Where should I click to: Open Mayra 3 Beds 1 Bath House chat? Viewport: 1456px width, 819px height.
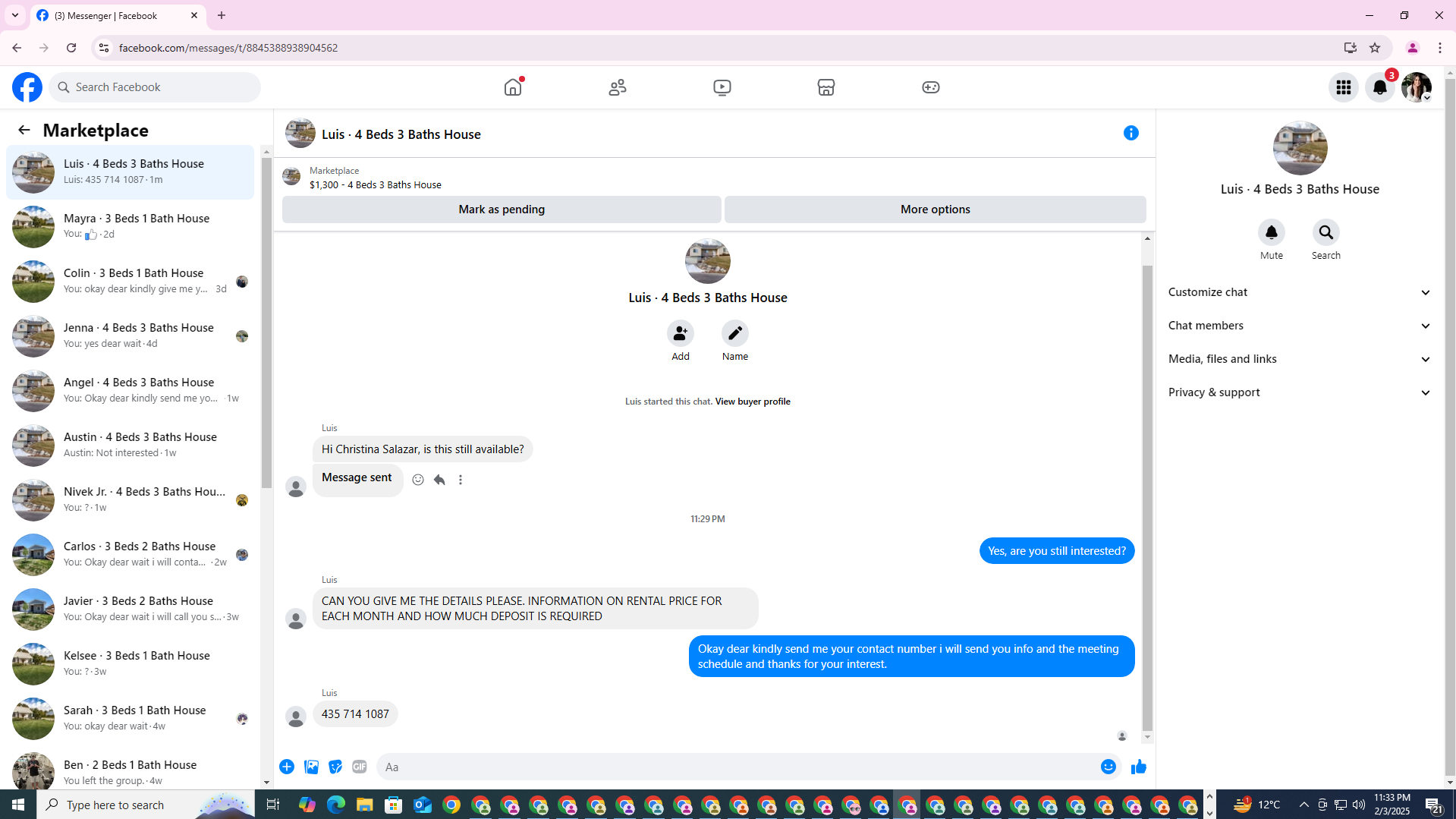click(131, 227)
